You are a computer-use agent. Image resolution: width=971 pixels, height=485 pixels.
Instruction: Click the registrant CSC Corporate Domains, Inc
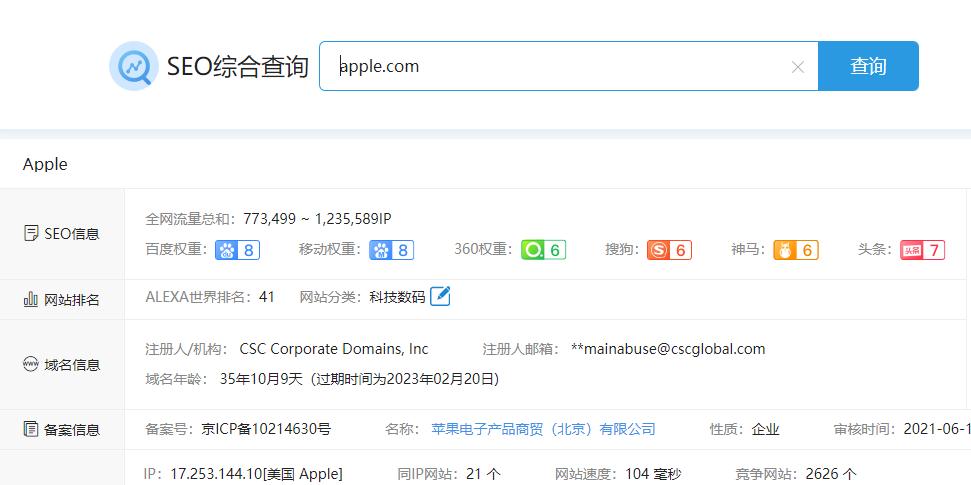(x=334, y=349)
